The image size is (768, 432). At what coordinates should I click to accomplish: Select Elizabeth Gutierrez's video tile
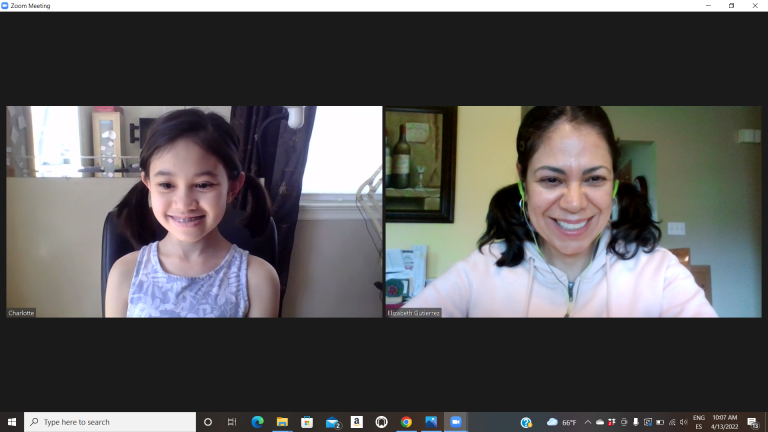(574, 212)
